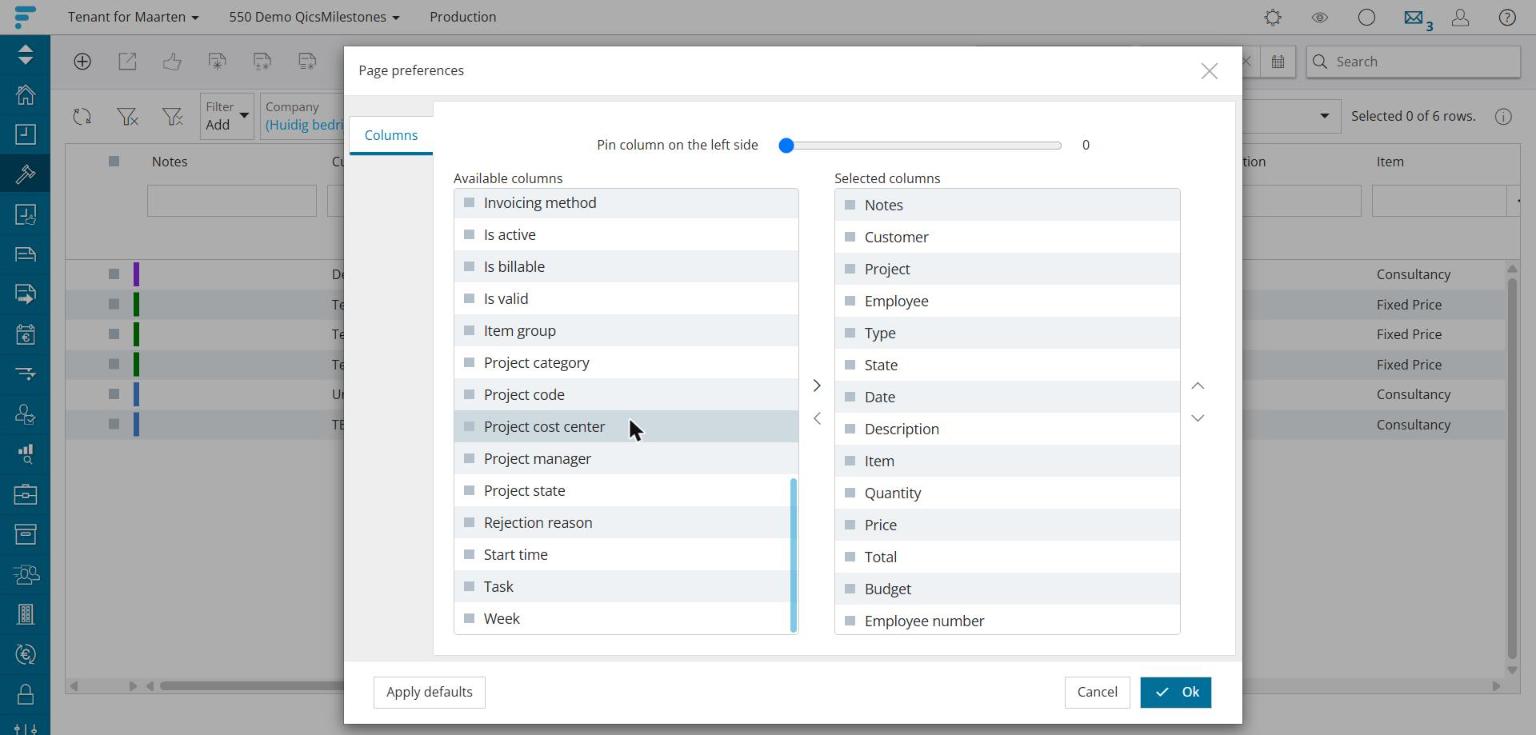
Task: Open the hammer tools icon in sidebar
Action: 25,174
